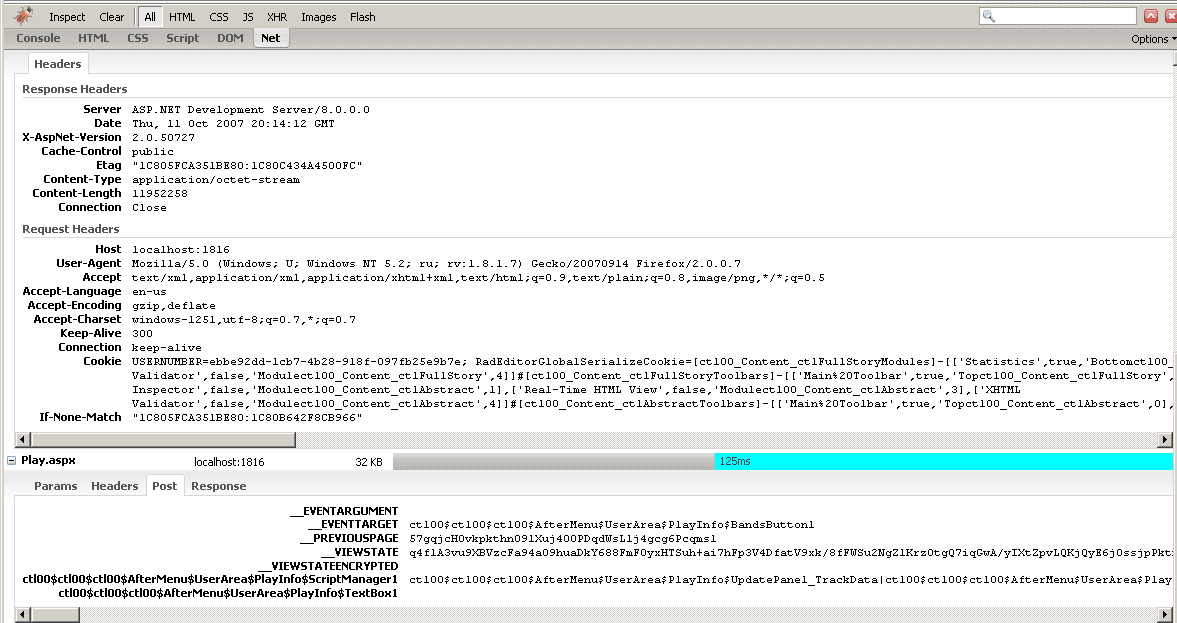Click the Accept-Language value en-us
This screenshot has width=1177, height=623.
(x=149, y=291)
